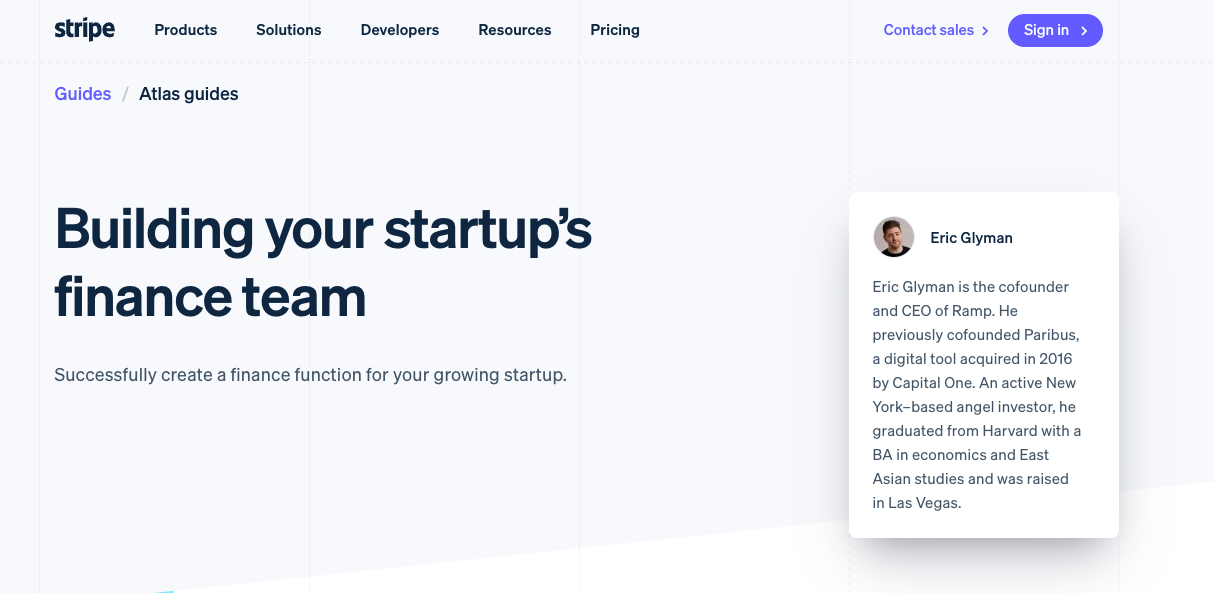Select Pricing in the navigation bar
This screenshot has height=593, width=1214.
pos(614,30)
